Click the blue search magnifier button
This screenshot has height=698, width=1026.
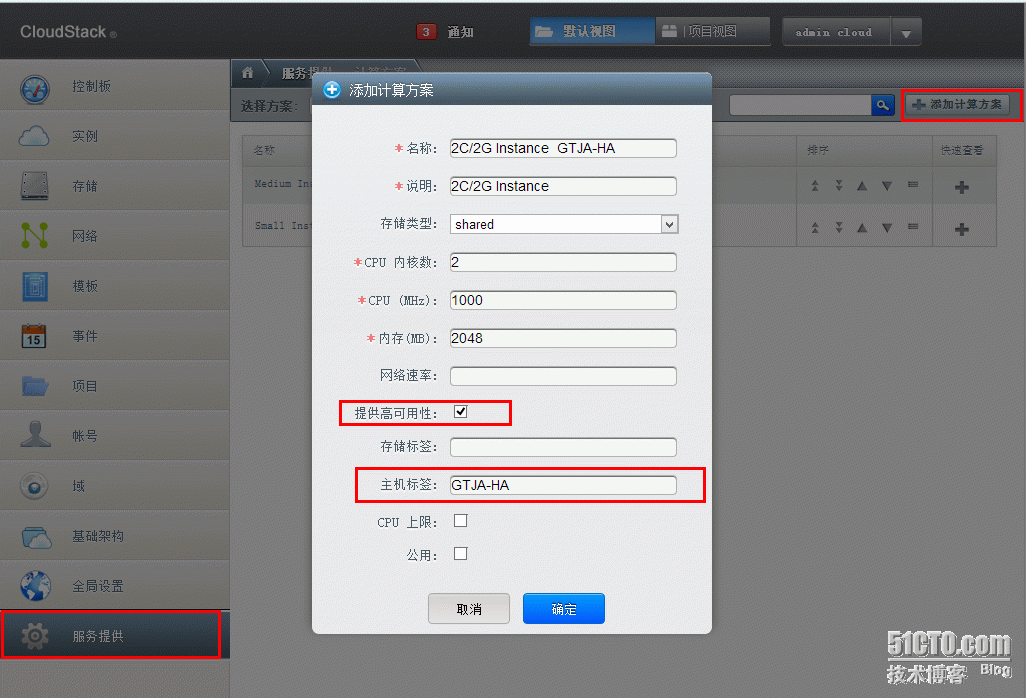(883, 105)
